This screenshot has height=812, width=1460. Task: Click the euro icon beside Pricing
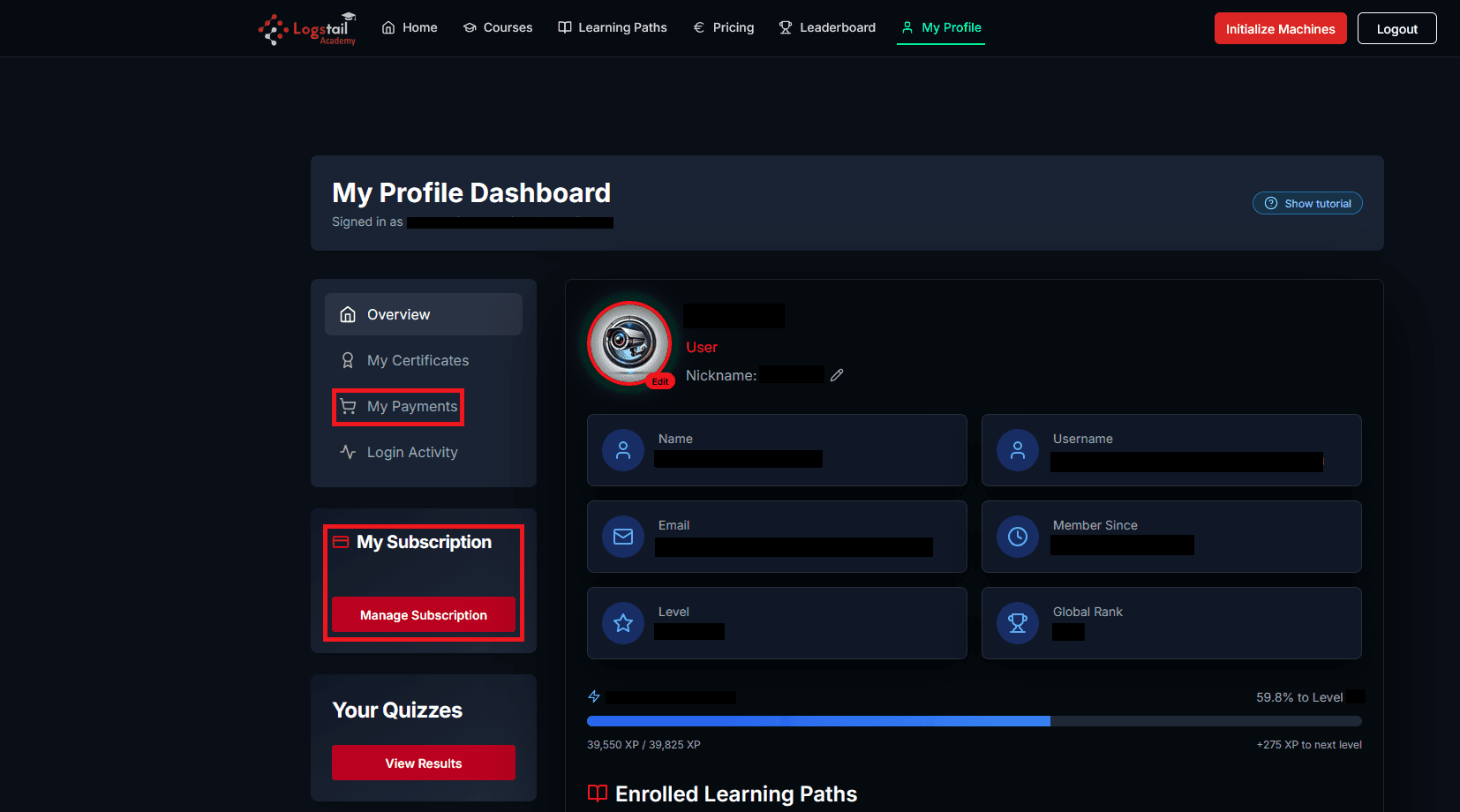(x=699, y=27)
